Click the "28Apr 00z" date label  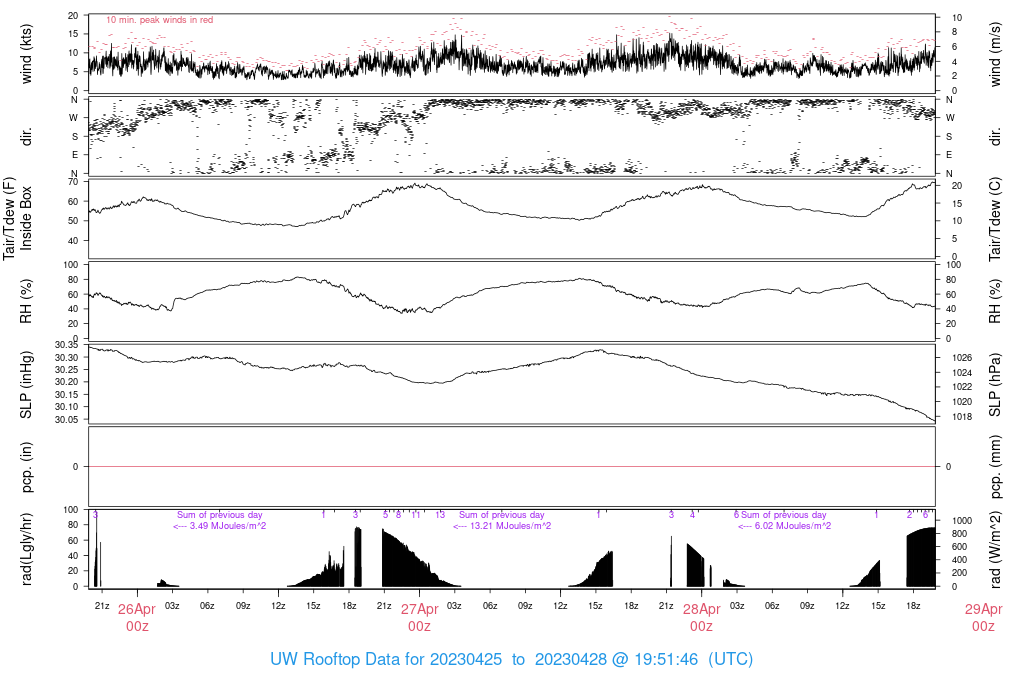click(701, 618)
